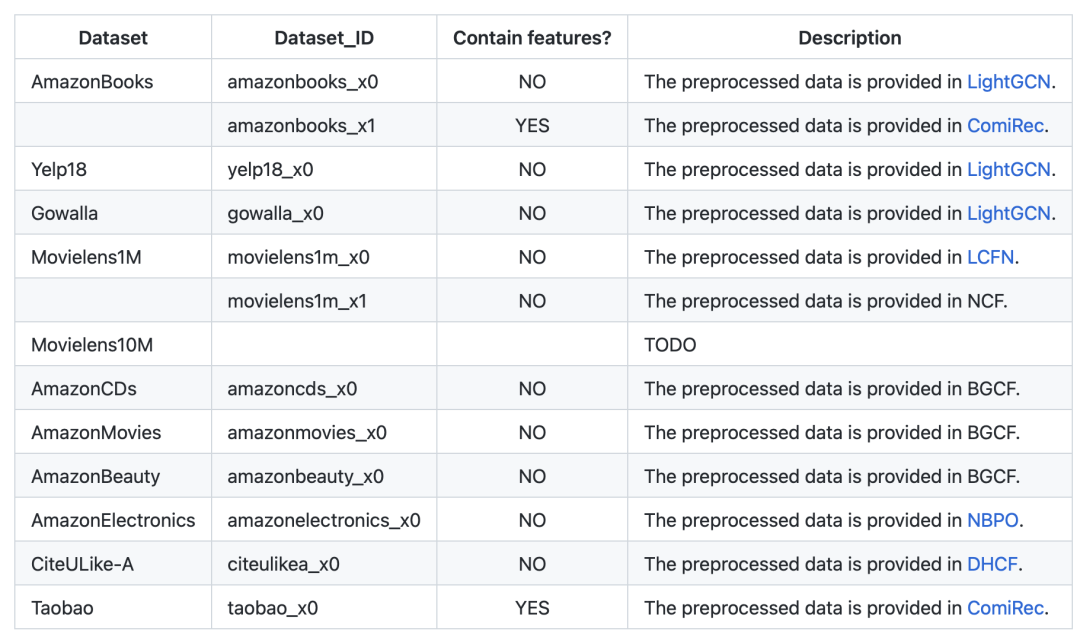
Task: Select the AmazonBeauty dataset name cell
Action: pos(95,477)
